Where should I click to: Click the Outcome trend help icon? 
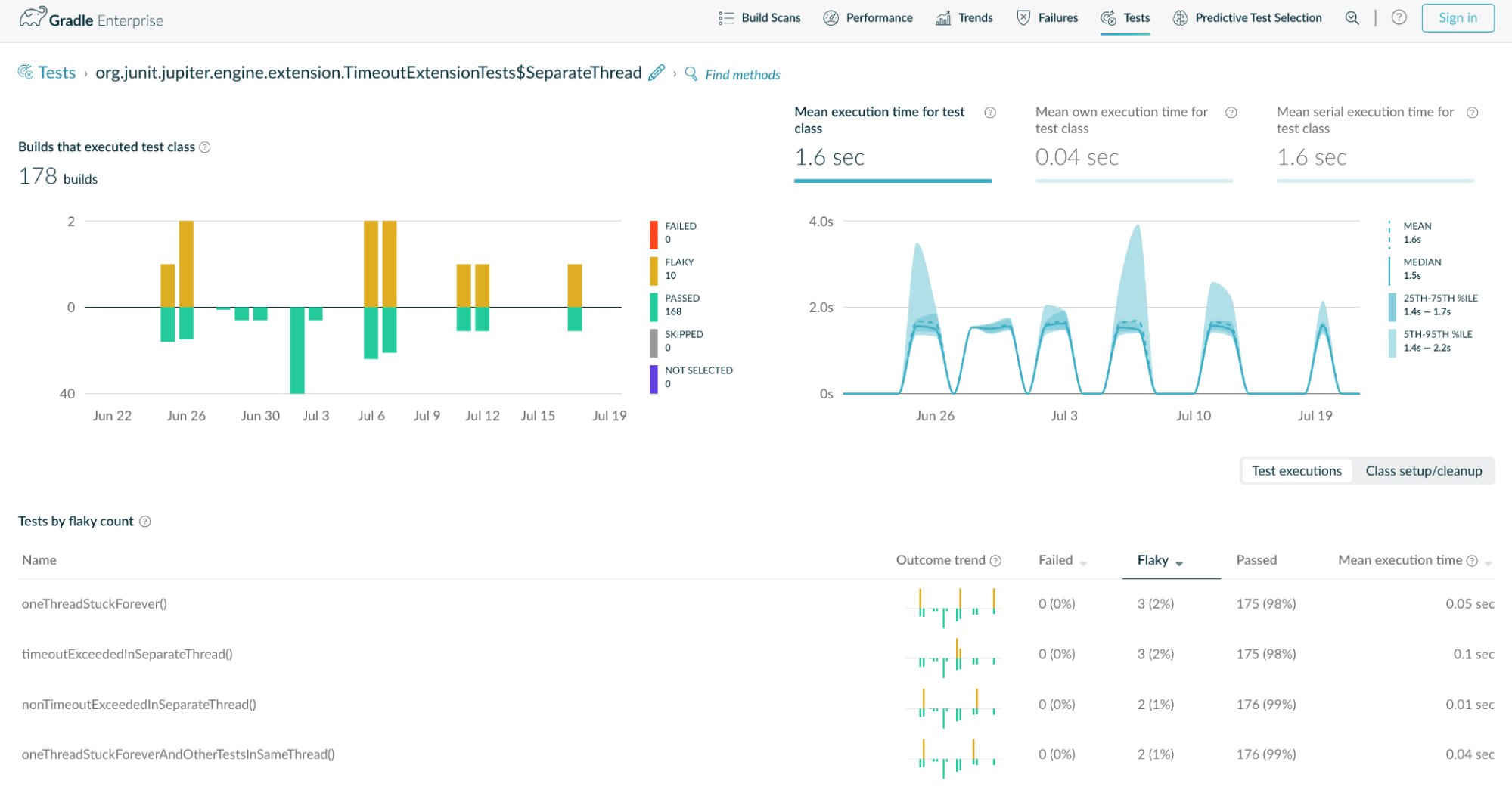995,561
